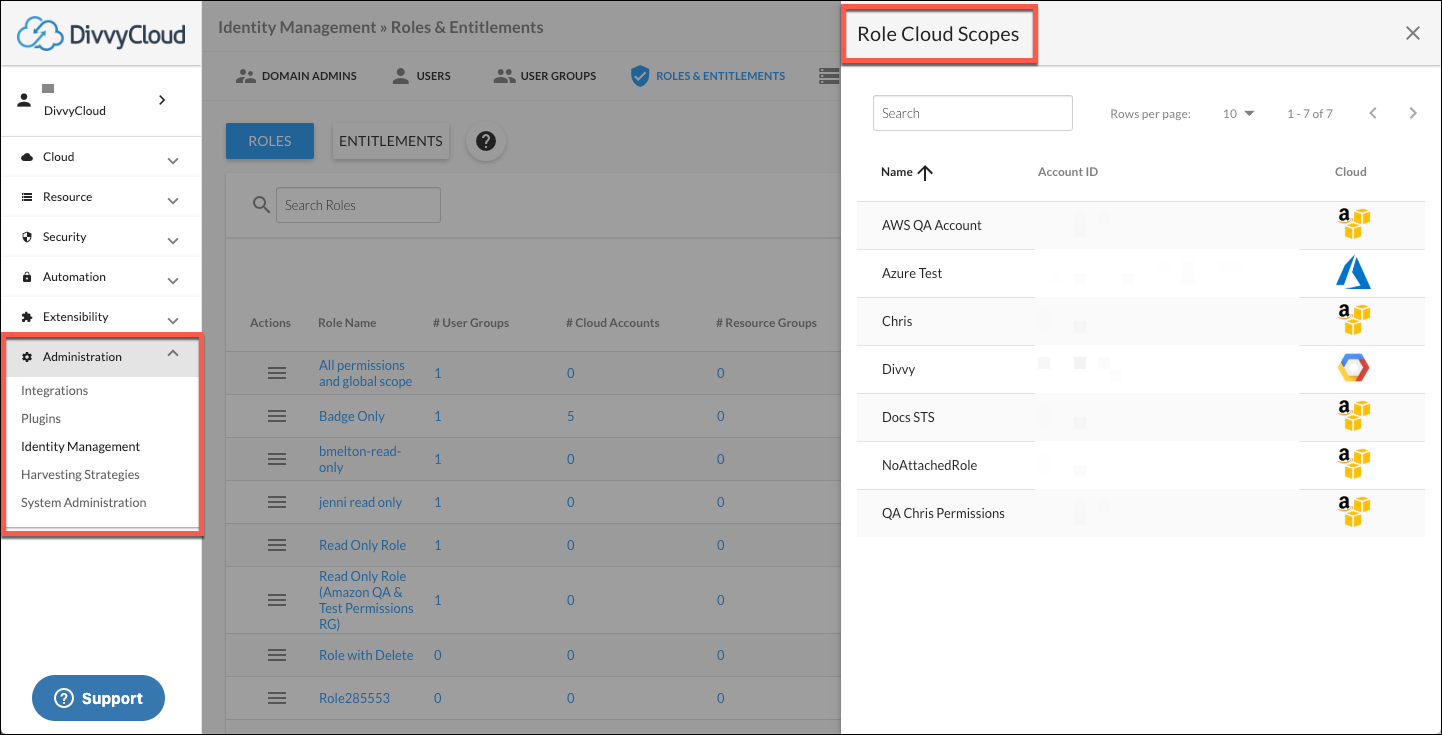Select the NoAttachedRole row name
Image resolution: width=1442 pixels, height=735 pixels.
[929, 465]
